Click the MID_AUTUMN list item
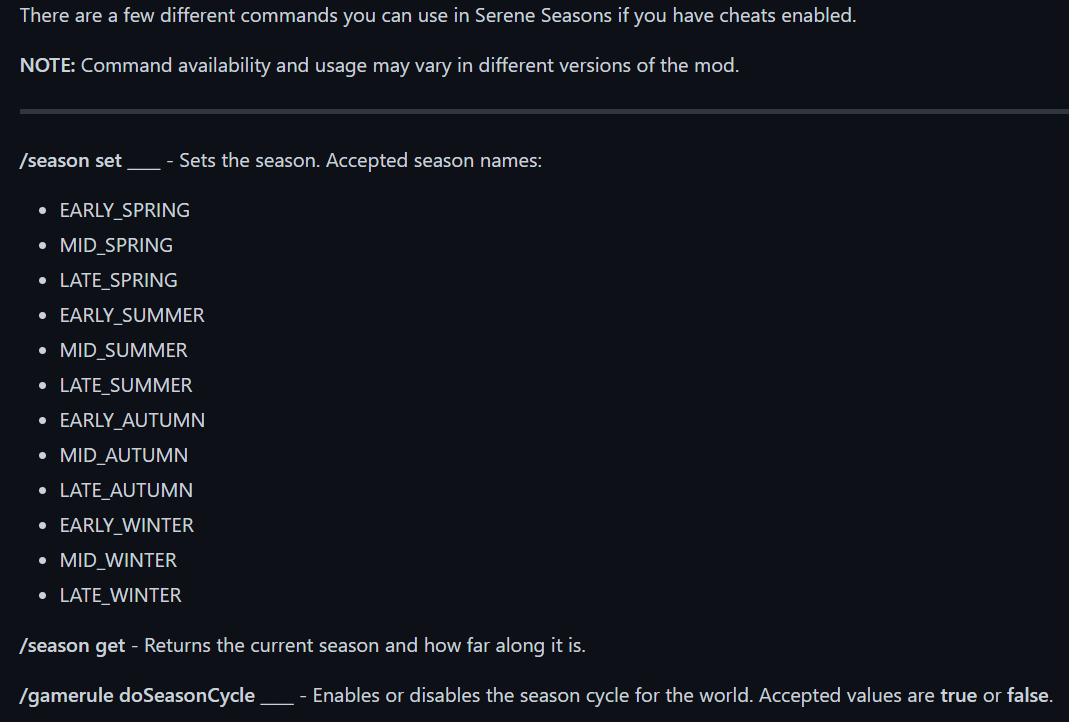The width and height of the screenshot is (1069, 722). pos(123,455)
